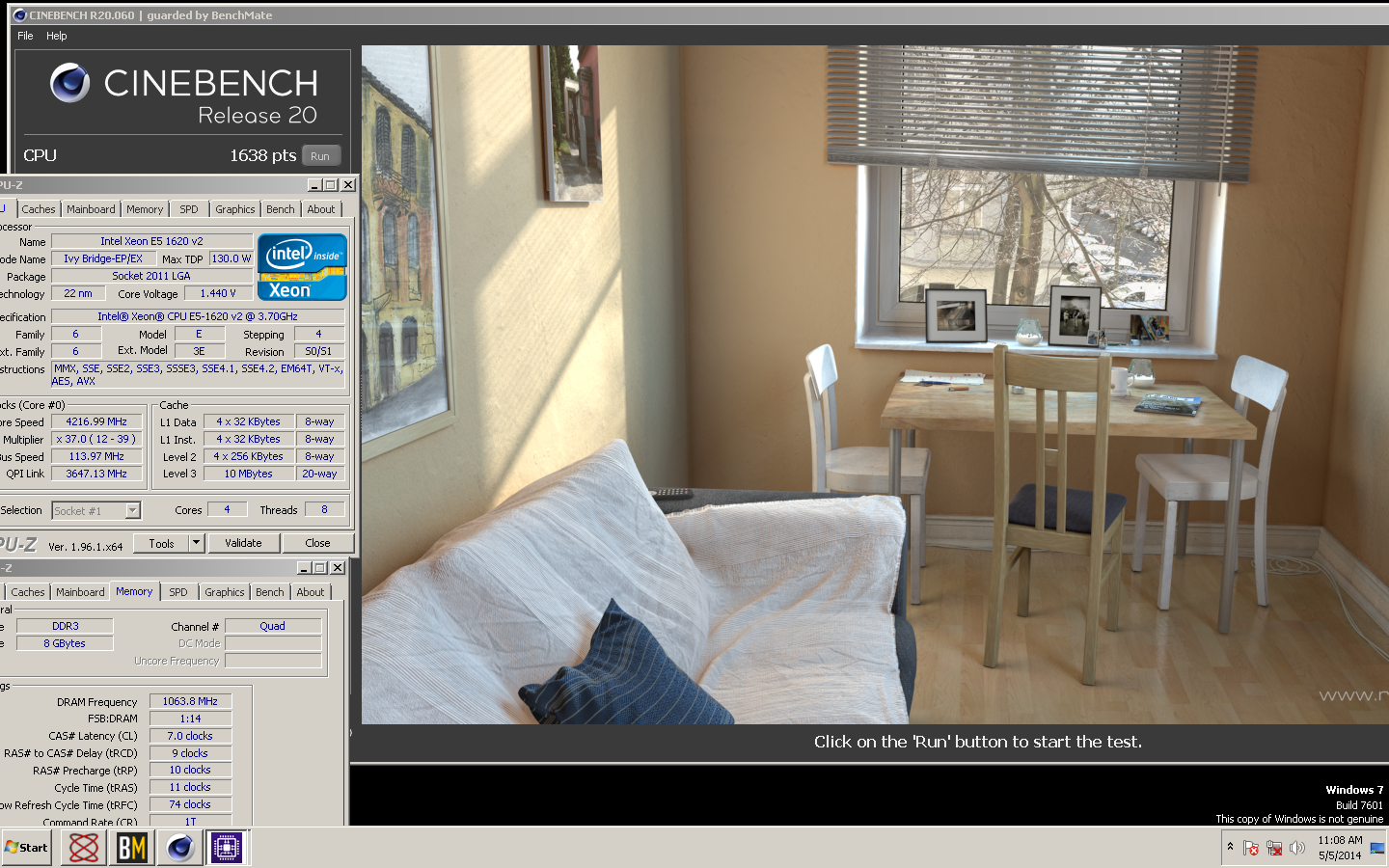
Task: Switch to Mainboard tab in lower CPU-Z window
Action: pyautogui.click(x=80, y=592)
